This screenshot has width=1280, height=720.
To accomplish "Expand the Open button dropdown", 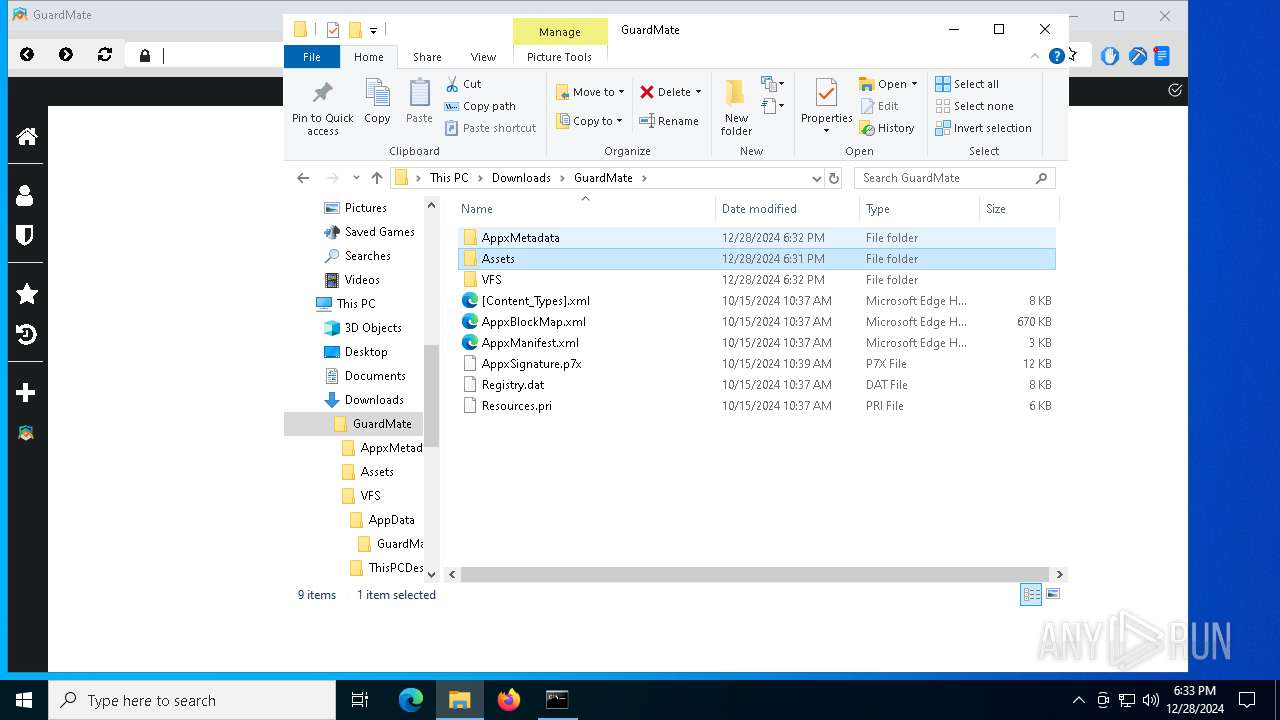I will pyautogui.click(x=914, y=84).
